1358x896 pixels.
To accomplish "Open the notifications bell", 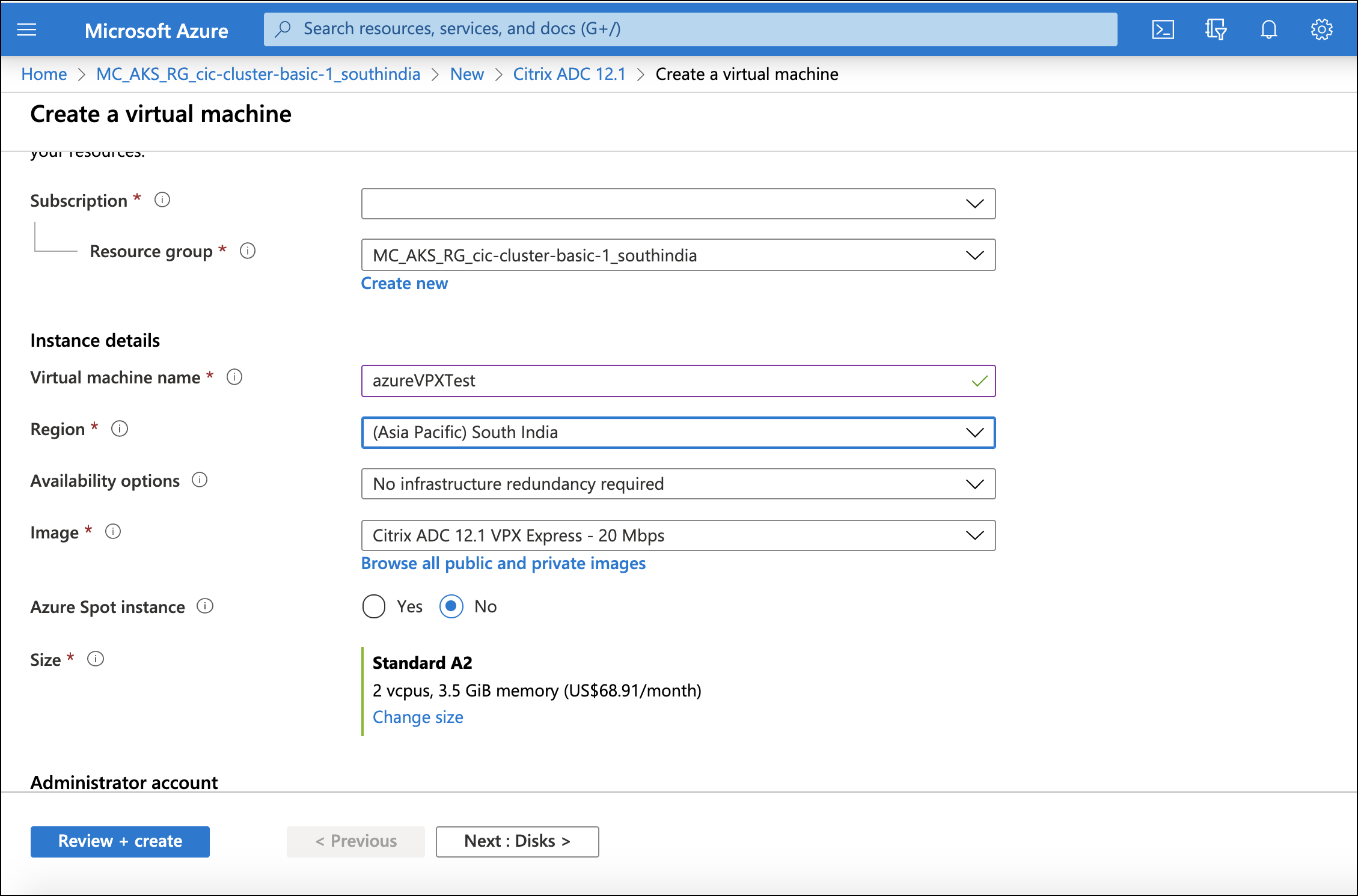I will click(1268, 29).
